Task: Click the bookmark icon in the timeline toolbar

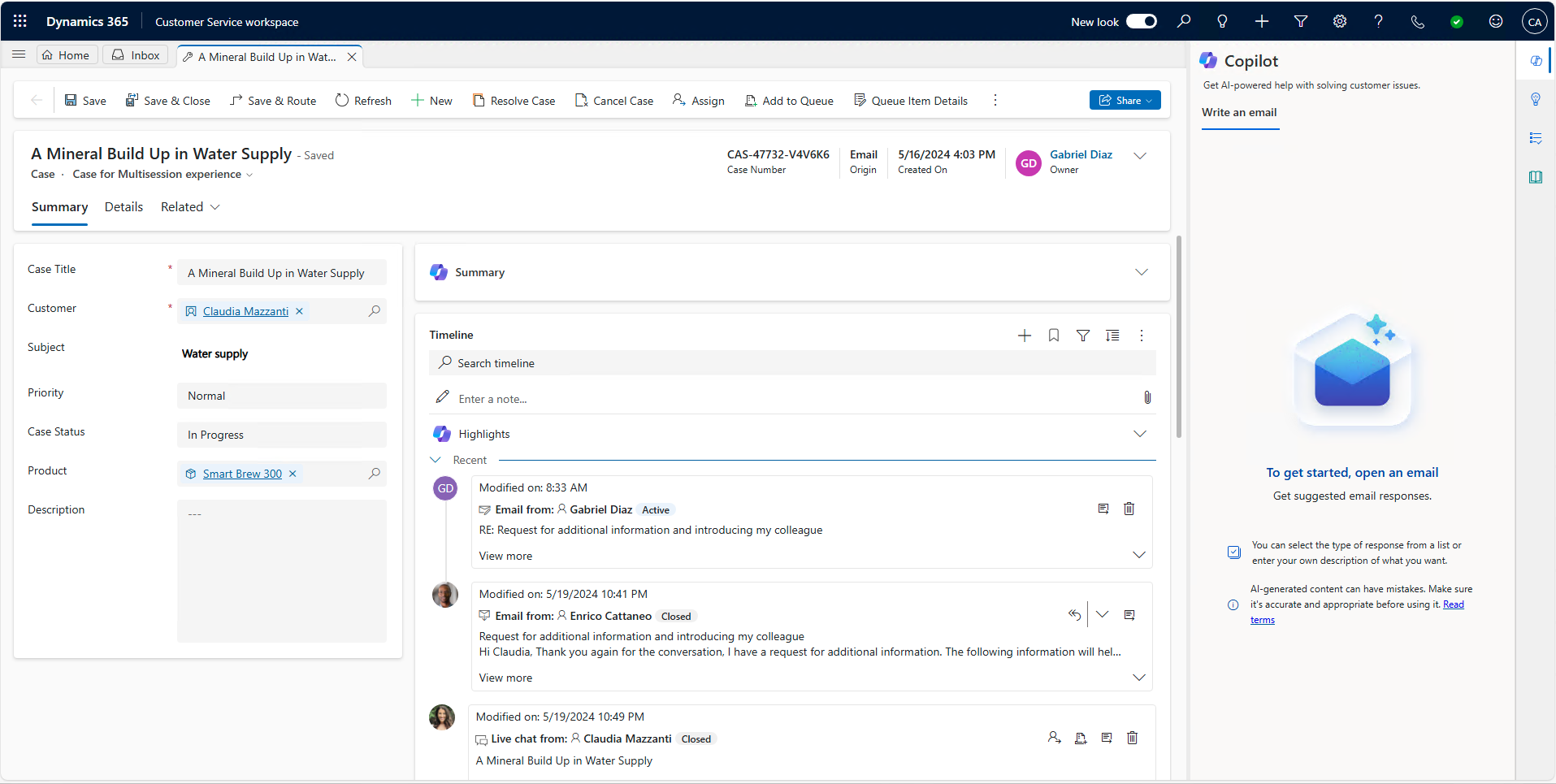Action: [1053, 335]
